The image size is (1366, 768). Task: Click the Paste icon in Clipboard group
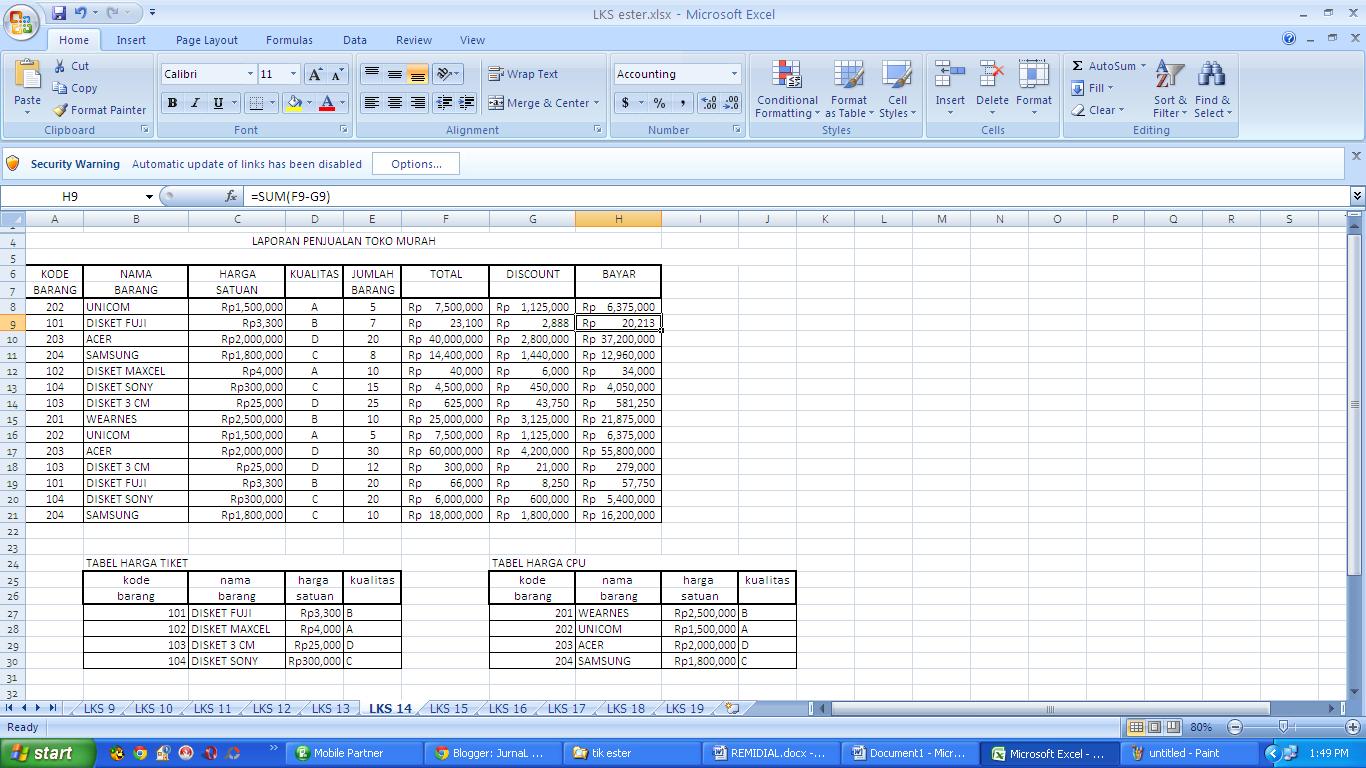tap(27, 76)
